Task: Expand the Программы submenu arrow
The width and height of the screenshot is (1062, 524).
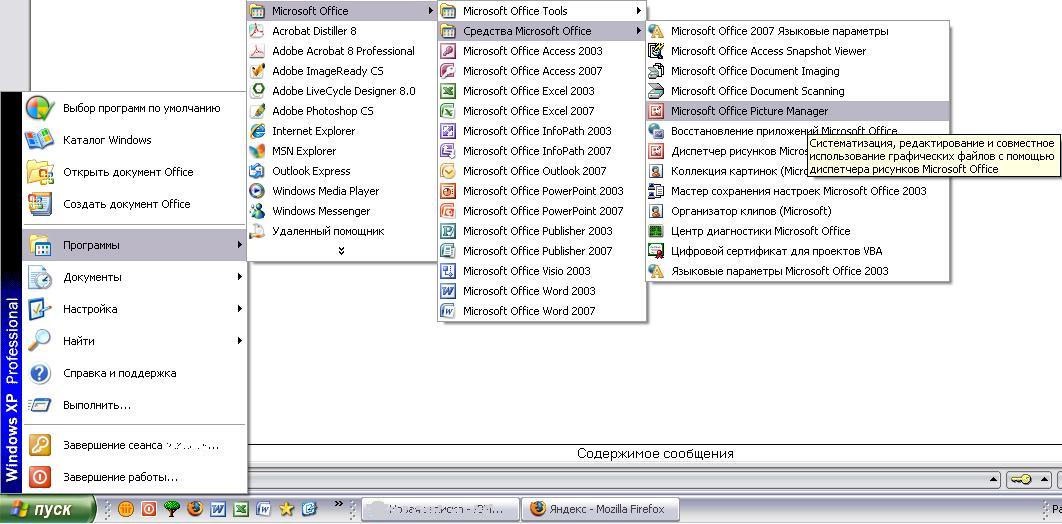Action: tap(240, 245)
